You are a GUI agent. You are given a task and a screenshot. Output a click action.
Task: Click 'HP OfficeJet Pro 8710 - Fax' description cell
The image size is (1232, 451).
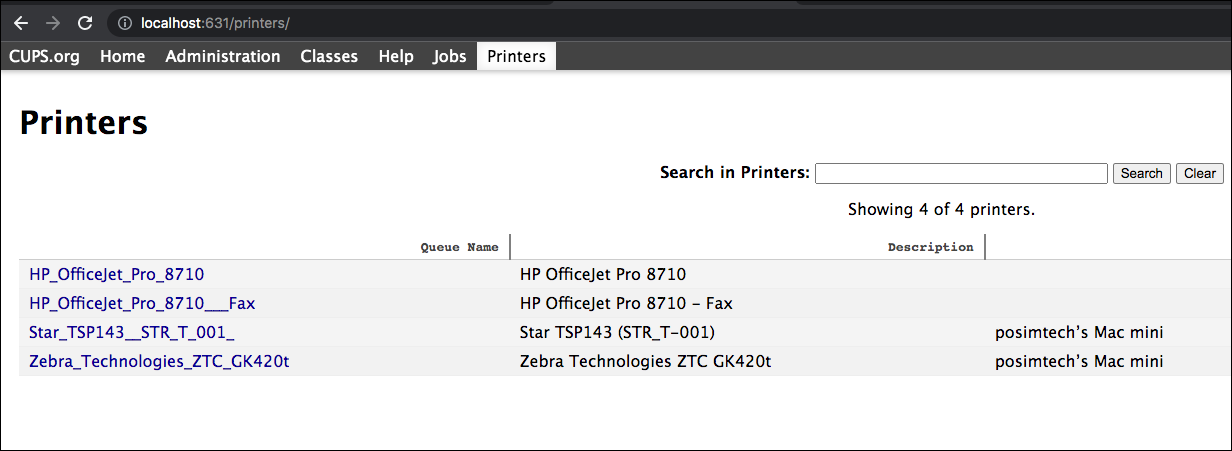(x=627, y=303)
